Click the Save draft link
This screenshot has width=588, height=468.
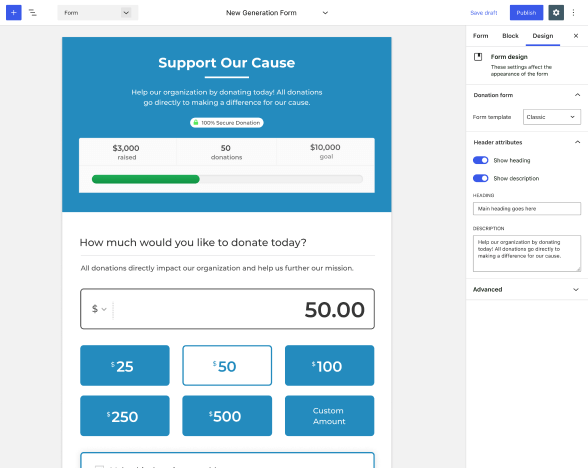pyautogui.click(x=484, y=13)
